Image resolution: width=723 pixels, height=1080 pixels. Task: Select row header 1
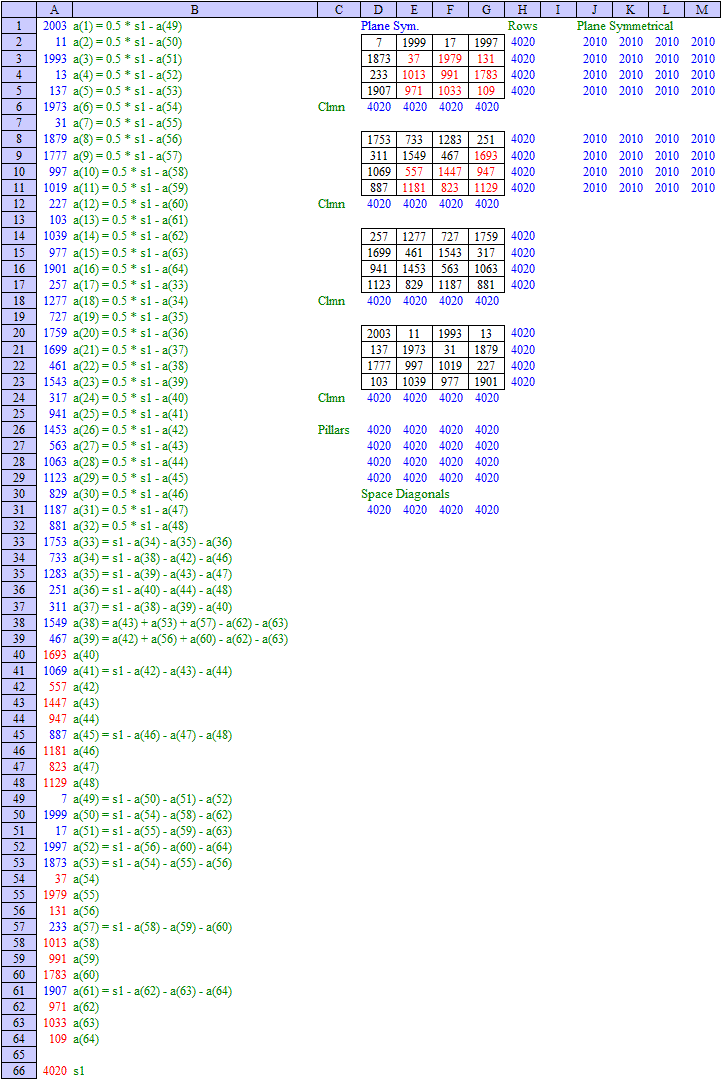coord(19,25)
